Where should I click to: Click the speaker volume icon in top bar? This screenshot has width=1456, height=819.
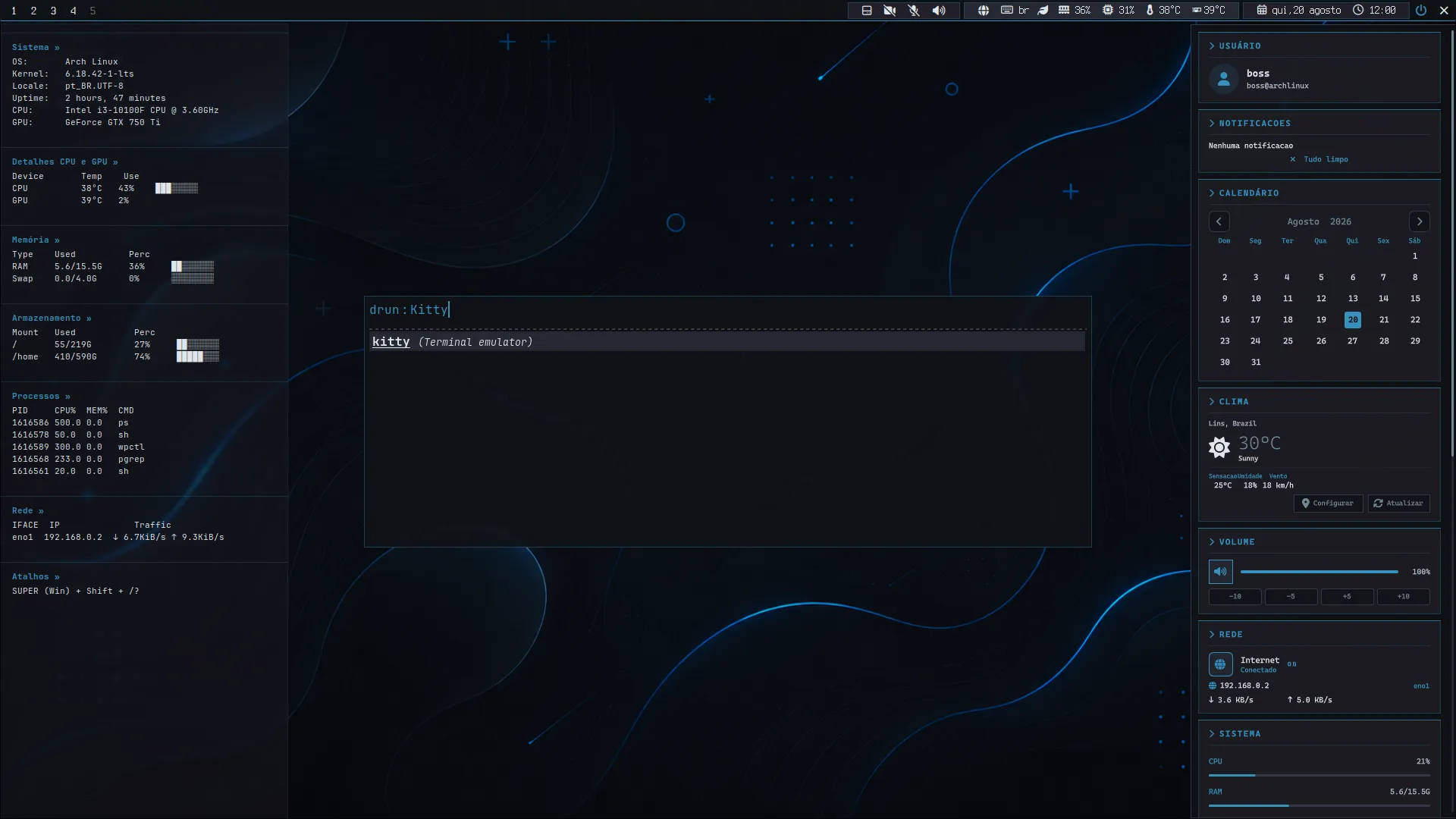[939, 11]
